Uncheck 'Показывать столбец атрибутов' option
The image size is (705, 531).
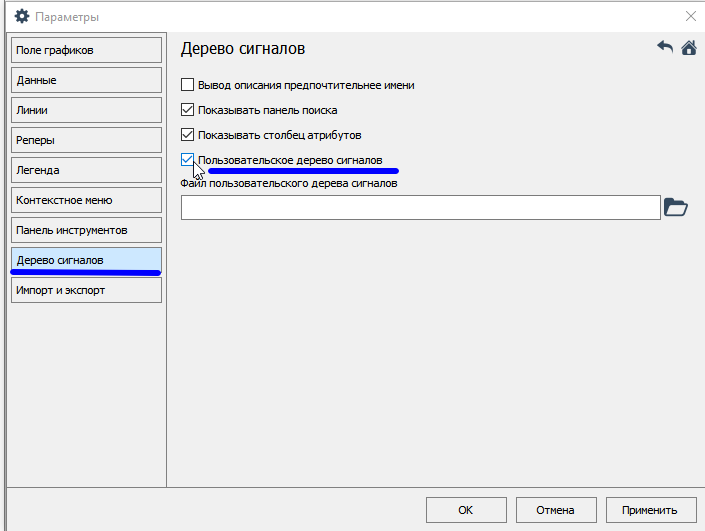187,135
